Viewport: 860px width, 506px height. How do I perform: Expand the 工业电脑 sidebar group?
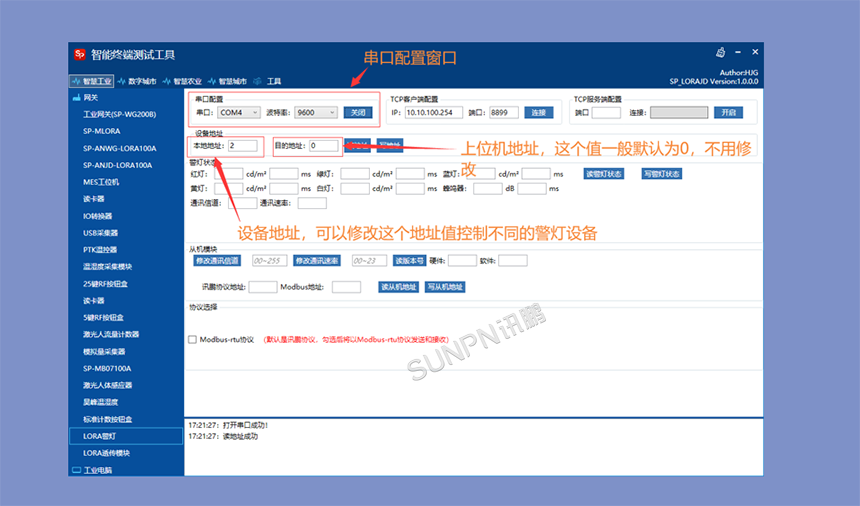click(98, 470)
